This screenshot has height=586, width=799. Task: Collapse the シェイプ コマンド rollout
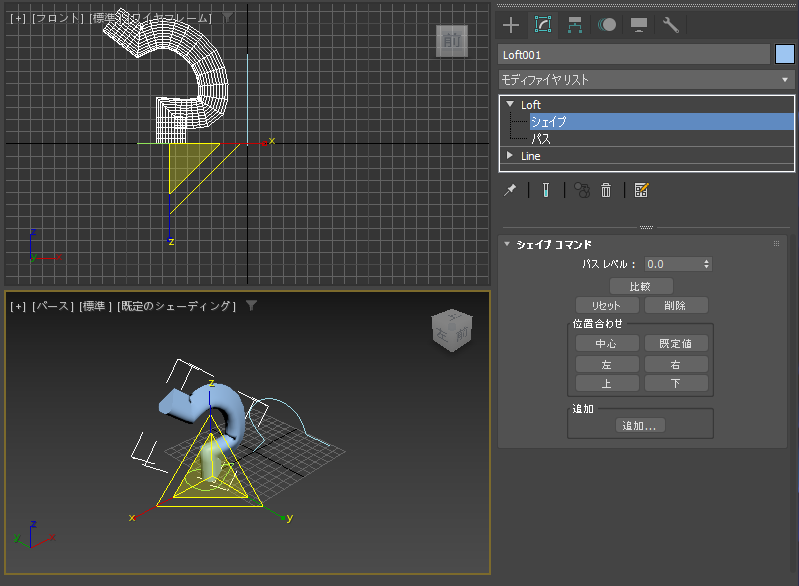pos(507,244)
